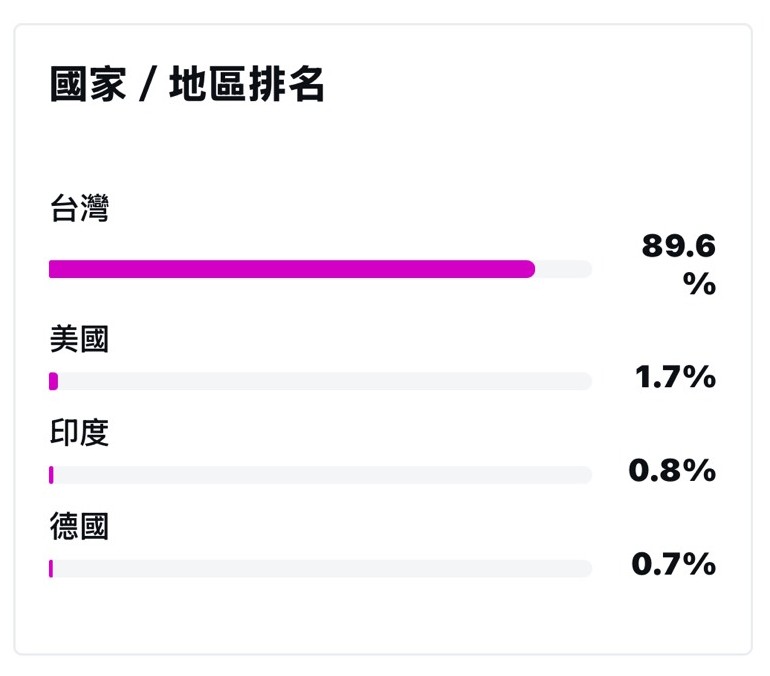Image resolution: width=770 pixels, height=676 pixels.
Task: Click the small magenta fill for 美國
Action: [54, 381]
